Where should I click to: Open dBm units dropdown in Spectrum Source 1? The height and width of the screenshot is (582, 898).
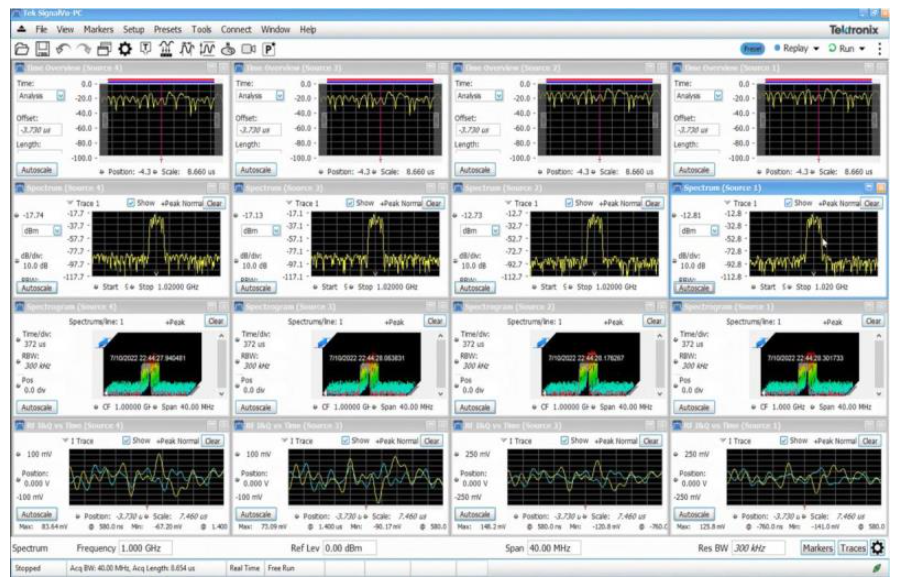click(x=715, y=230)
